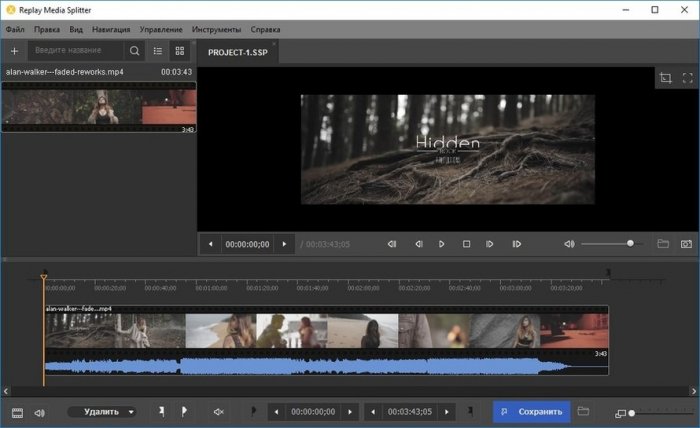Click the search magnifier icon

coord(134,51)
